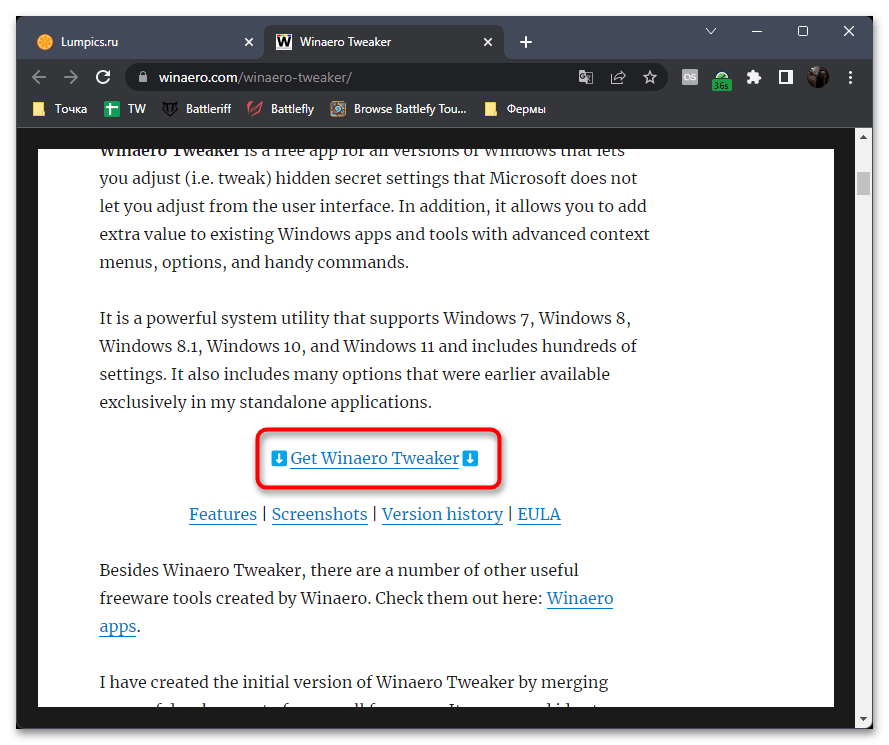Open the Features link
This screenshot has height=745, width=889.
click(x=223, y=514)
